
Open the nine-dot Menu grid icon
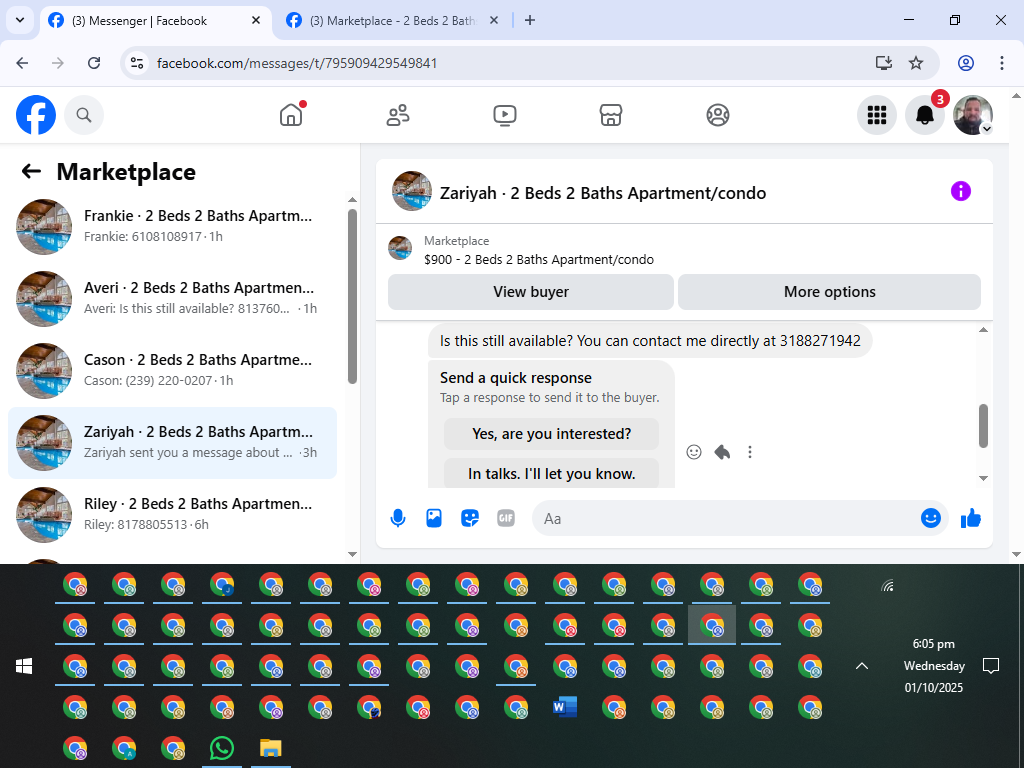[x=876, y=116]
